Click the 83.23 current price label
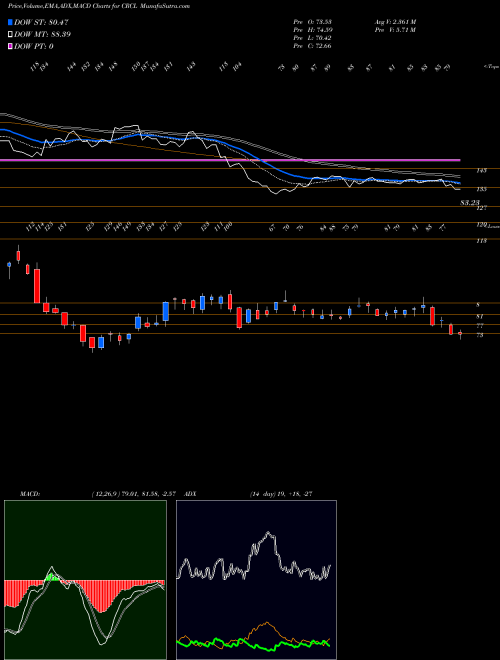Screen dimensions: 500x660 click(470, 203)
